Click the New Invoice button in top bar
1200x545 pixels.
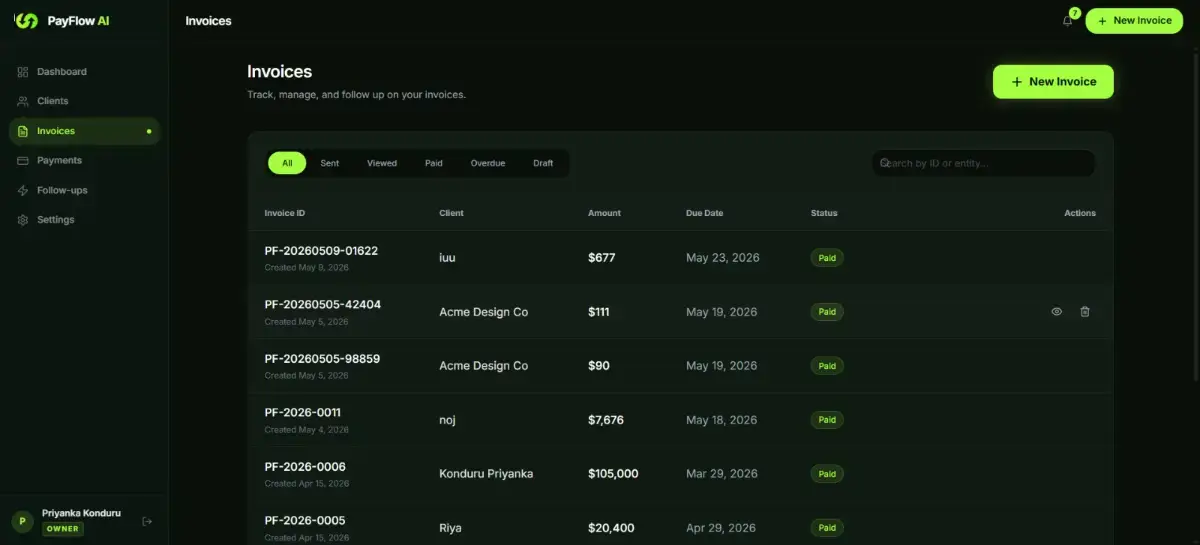click(x=1135, y=21)
